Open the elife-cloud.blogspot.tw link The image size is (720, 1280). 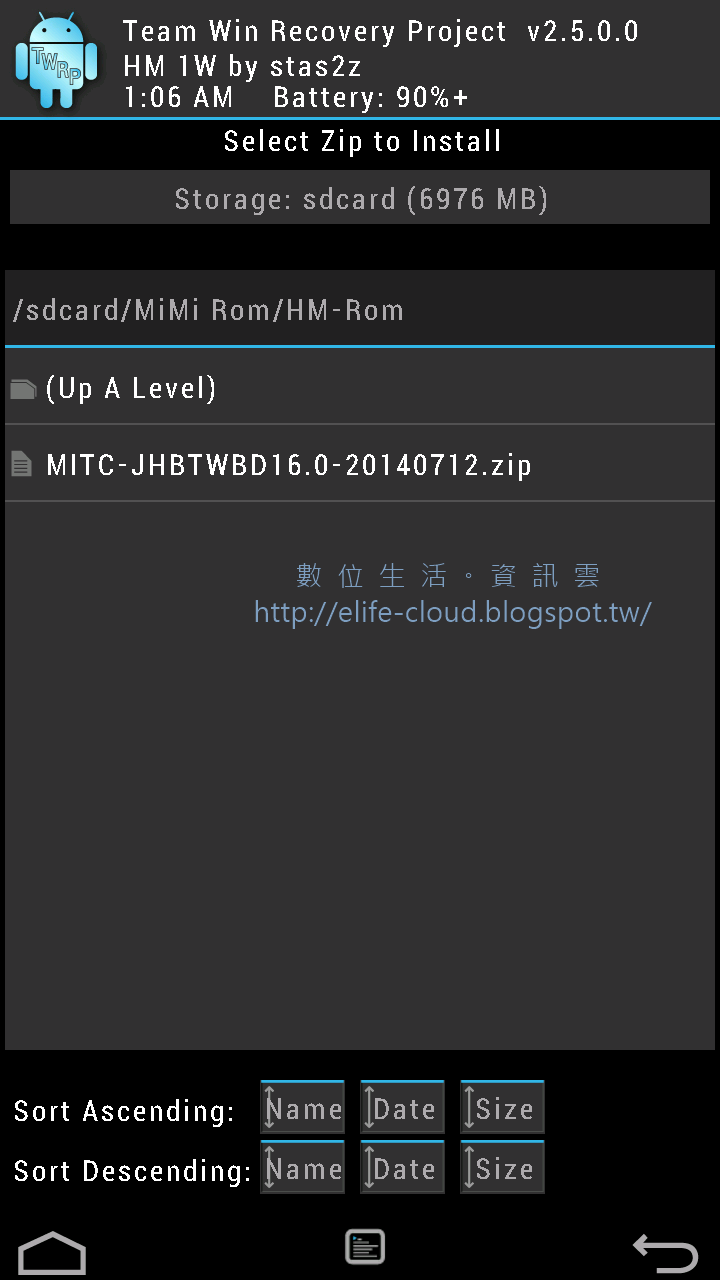pyautogui.click(x=453, y=612)
